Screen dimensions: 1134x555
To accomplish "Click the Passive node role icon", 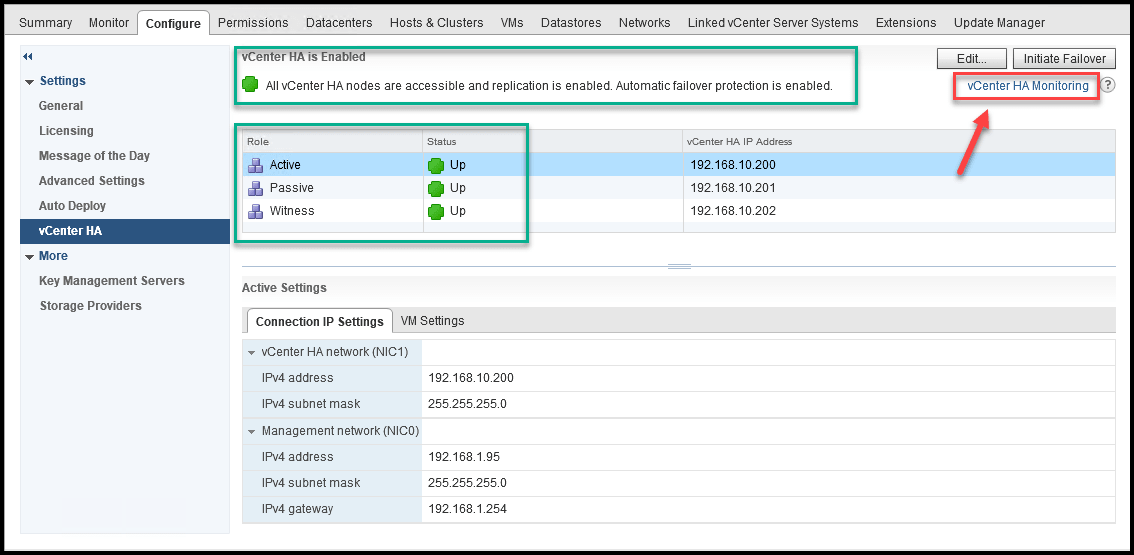I will [x=255, y=188].
